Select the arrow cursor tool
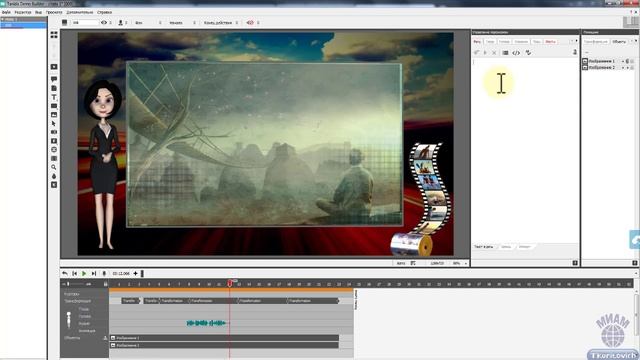The height and width of the screenshot is (360, 640). 54,123
